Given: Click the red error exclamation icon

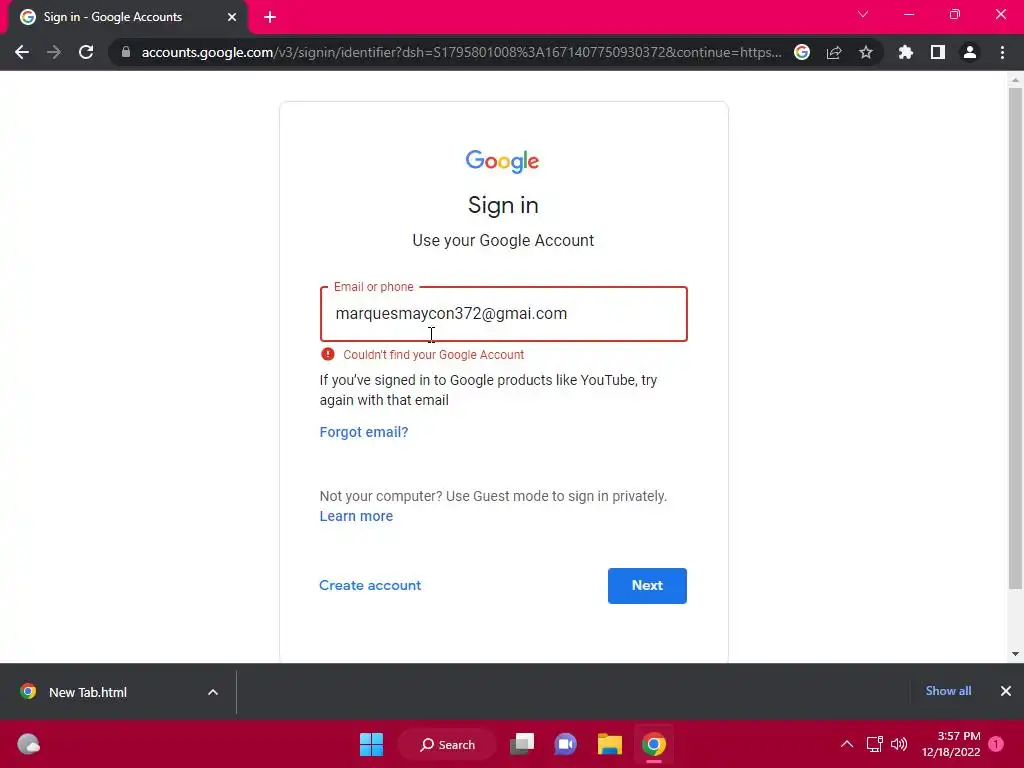Looking at the screenshot, I should click(x=328, y=354).
